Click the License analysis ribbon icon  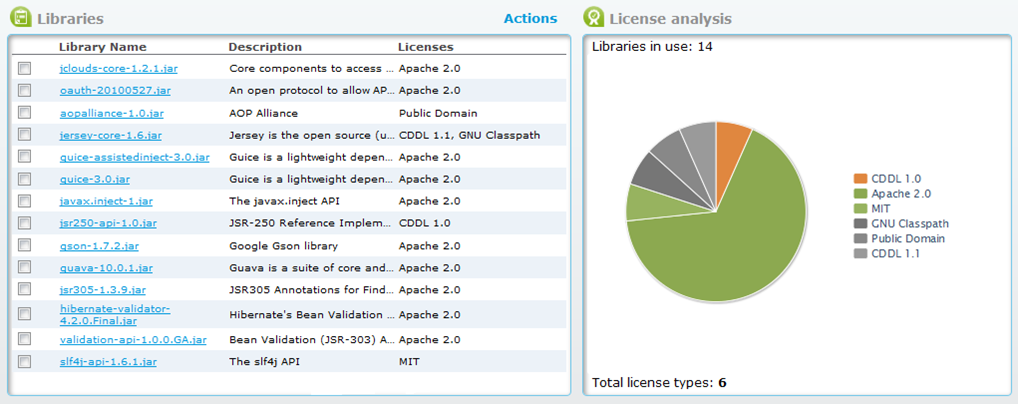pyautogui.click(x=594, y=18)
